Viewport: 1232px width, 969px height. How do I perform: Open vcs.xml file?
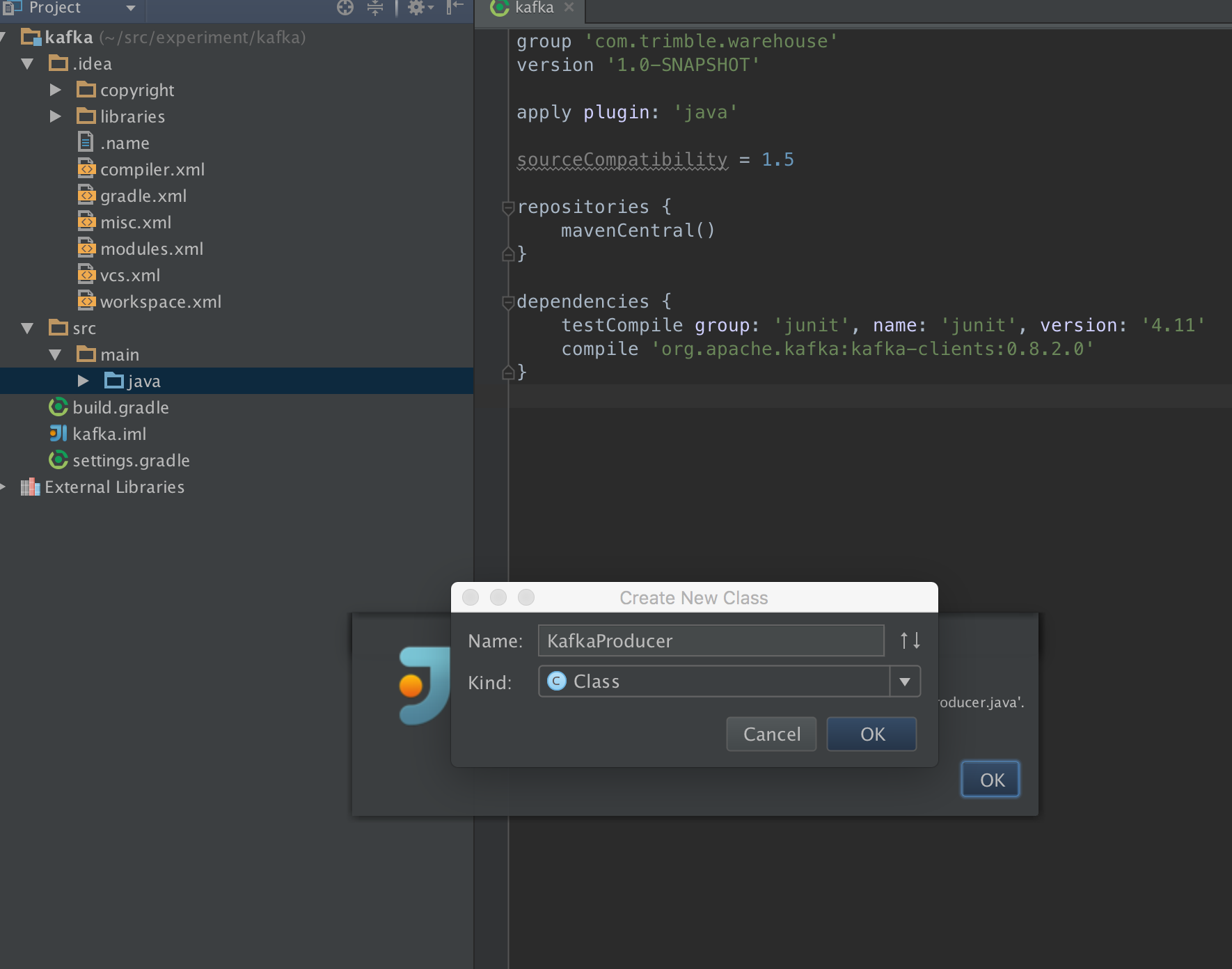(130, 276)
